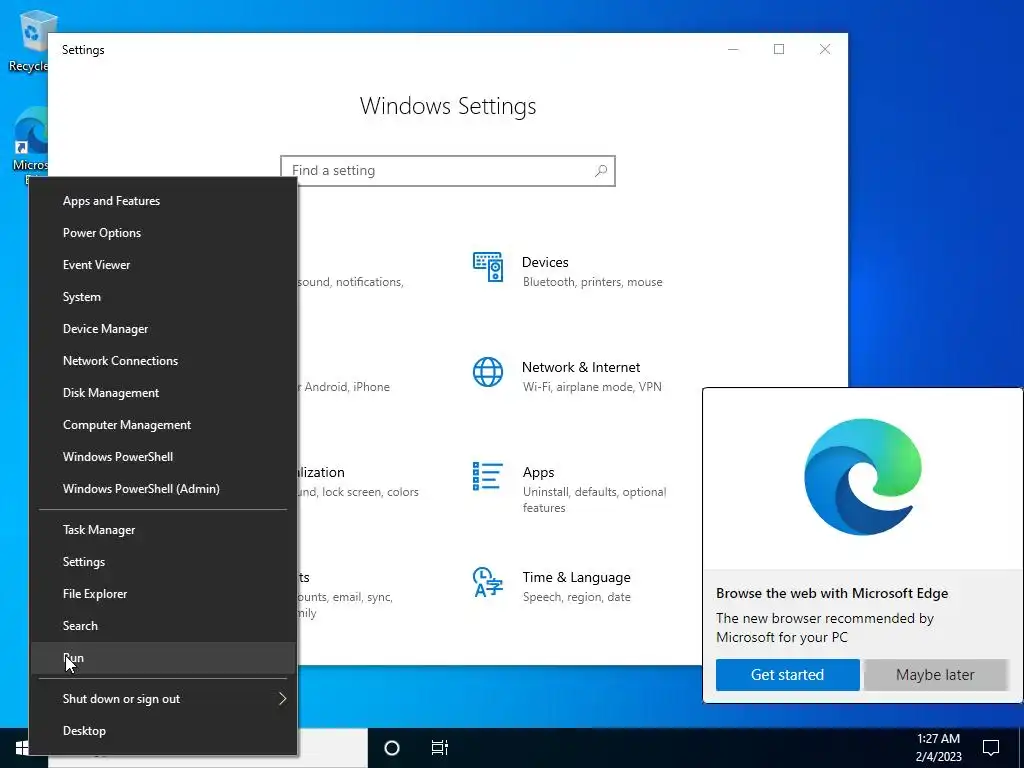Close the Settings window
This screenshot has width=1024, height=768.
coord(825,50)
